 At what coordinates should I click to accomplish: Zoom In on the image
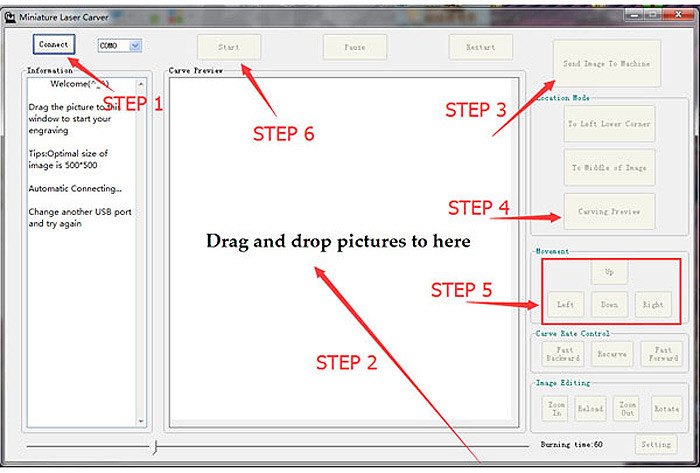click(x=556, y=408)
